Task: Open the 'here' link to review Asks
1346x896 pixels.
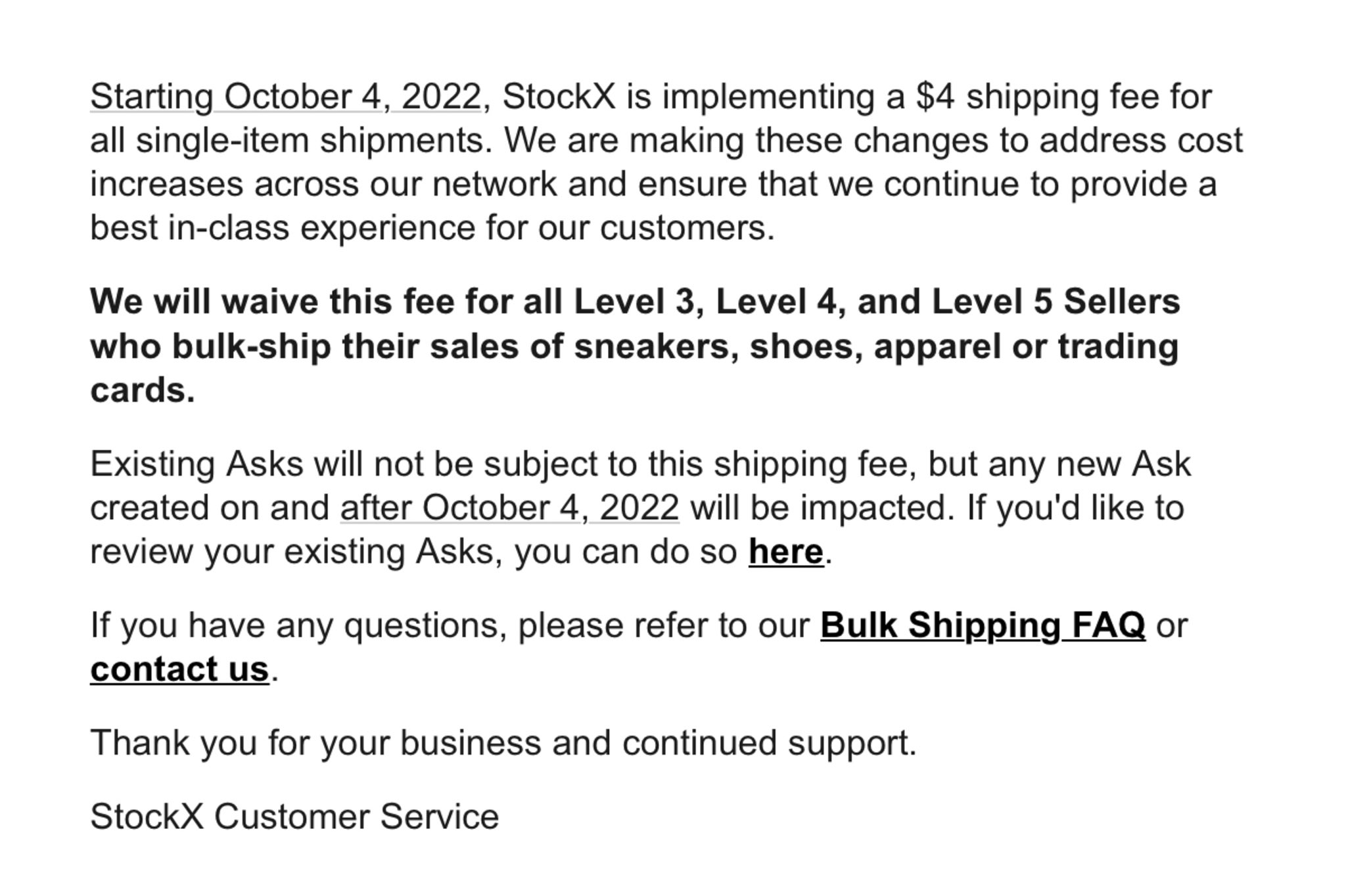Action: pos(785,551)
